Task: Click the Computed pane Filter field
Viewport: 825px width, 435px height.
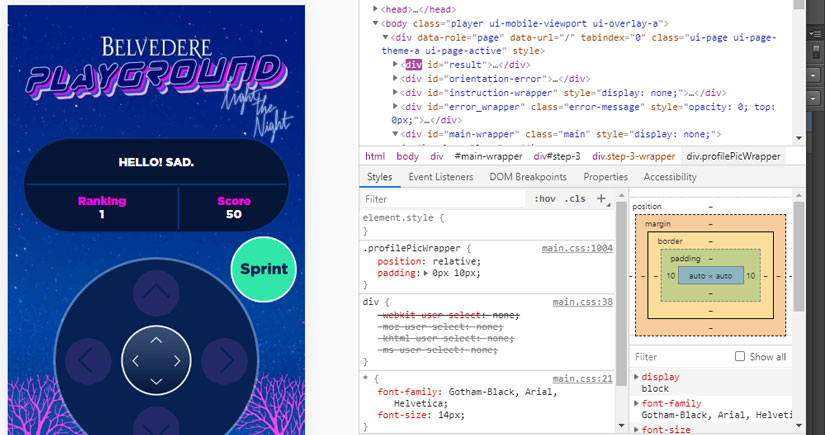Action: click(x=681, y=357)
